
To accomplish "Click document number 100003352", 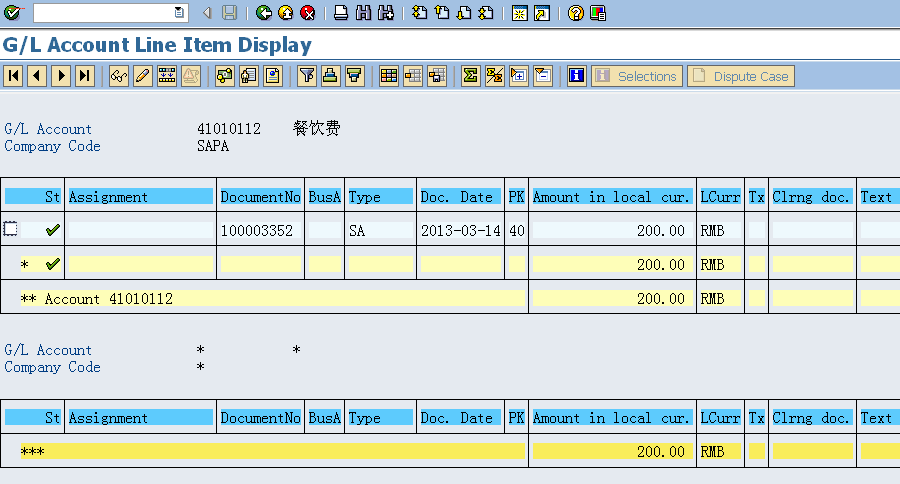I will coord(257,231).
